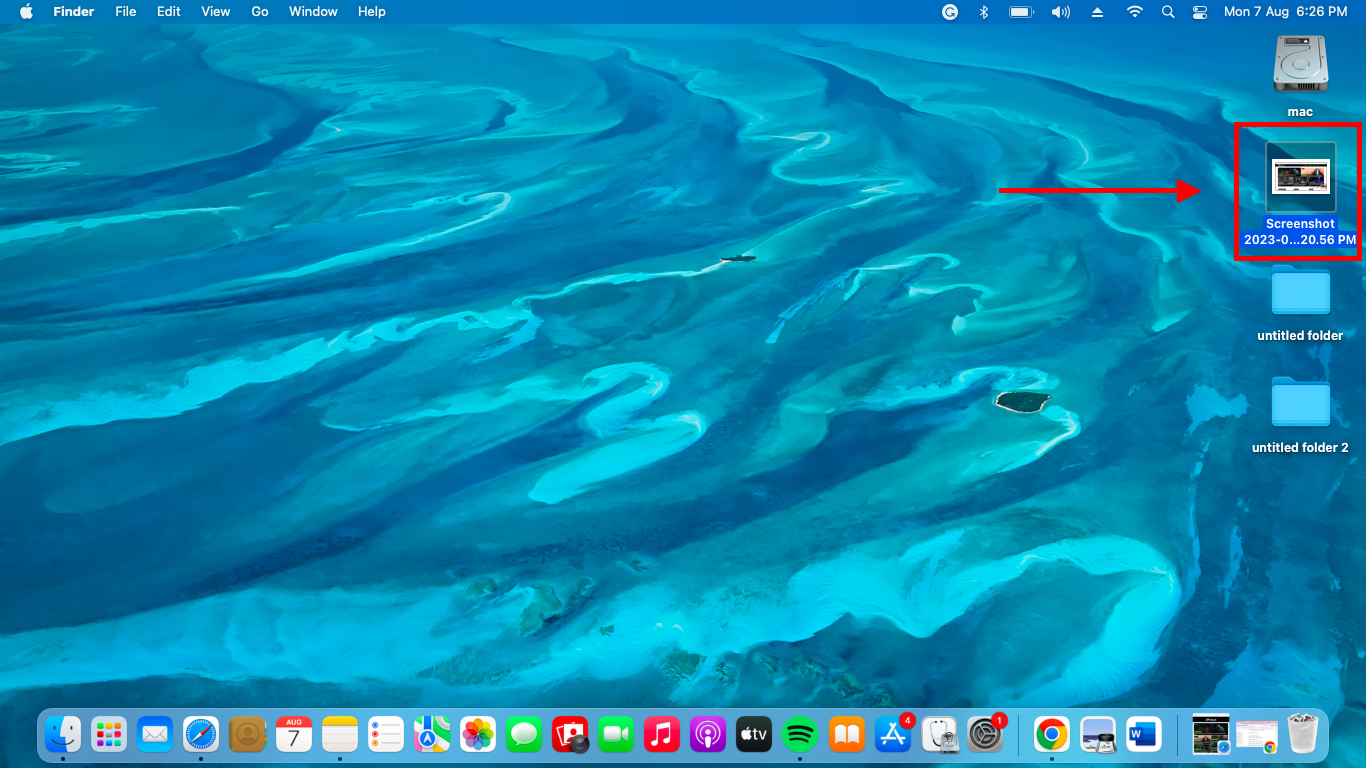Launch FaceTime from the Dock
Viewport: 1366px width, 768px height.
616,735
